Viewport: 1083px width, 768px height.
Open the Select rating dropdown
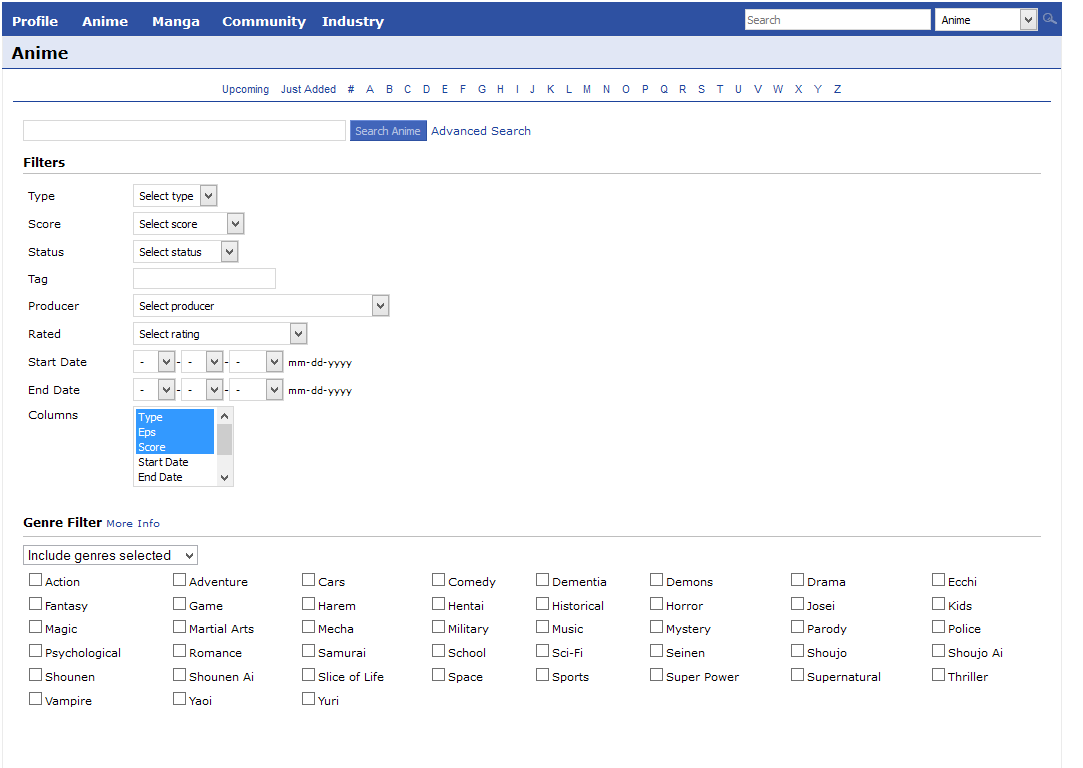click(x=220, y=334)
